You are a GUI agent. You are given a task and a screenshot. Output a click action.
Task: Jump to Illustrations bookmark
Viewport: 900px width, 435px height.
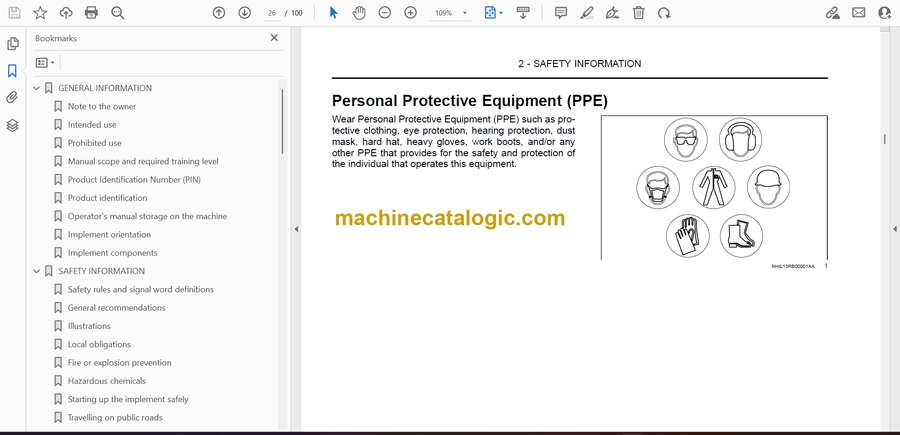click(x=89, y=326)
